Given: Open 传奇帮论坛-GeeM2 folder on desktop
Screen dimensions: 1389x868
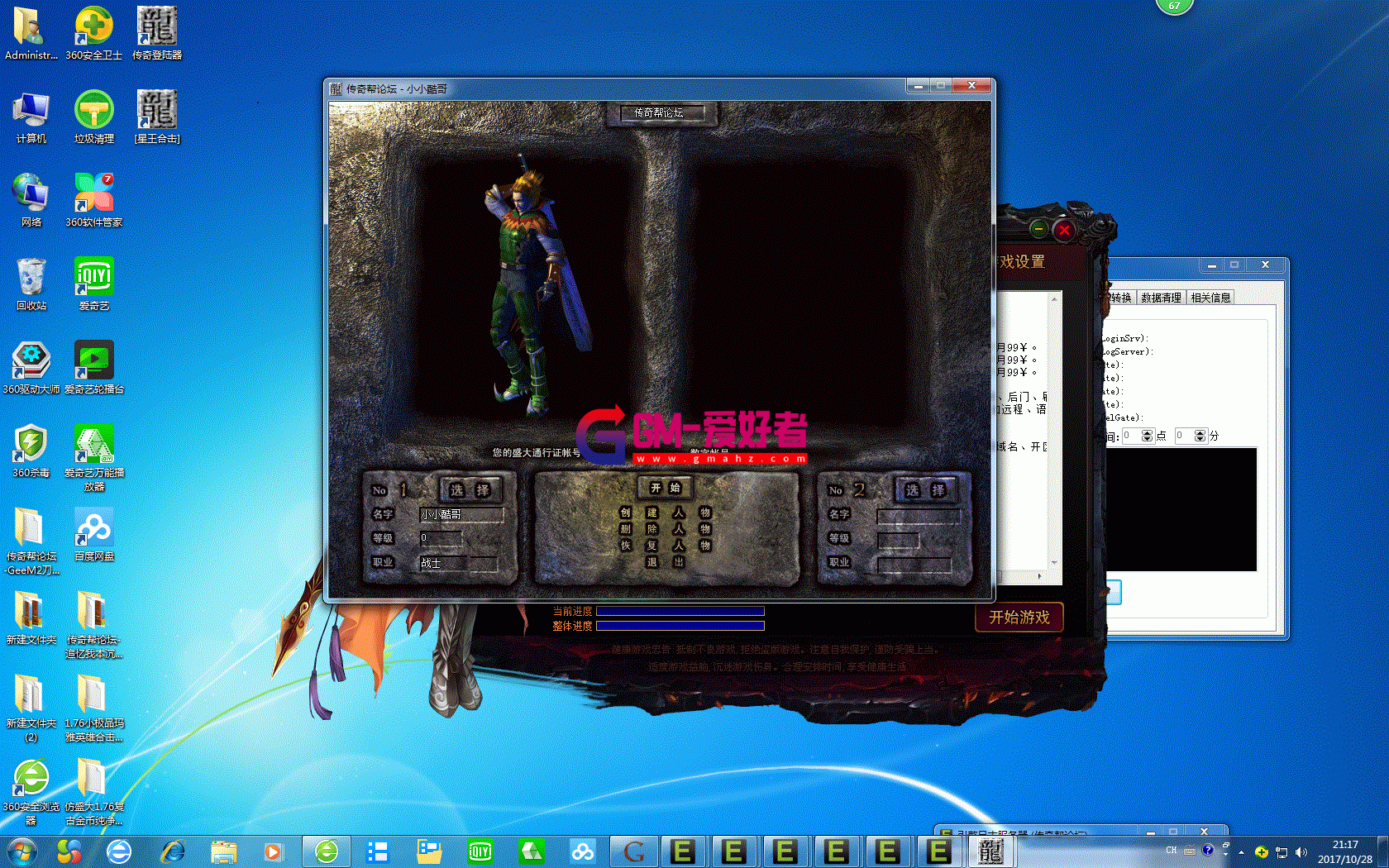Looking at the screenshot, I should pyautogui.click(x=31, y=541).
